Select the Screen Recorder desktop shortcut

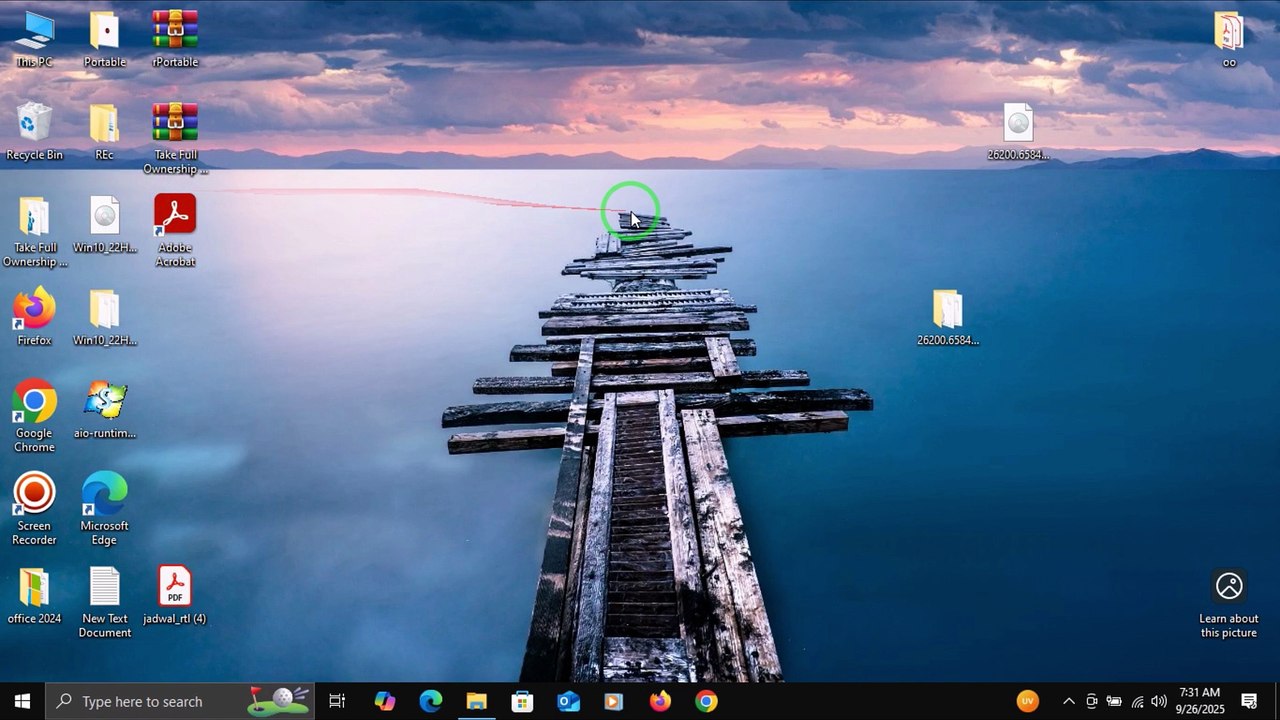point(34,510)
